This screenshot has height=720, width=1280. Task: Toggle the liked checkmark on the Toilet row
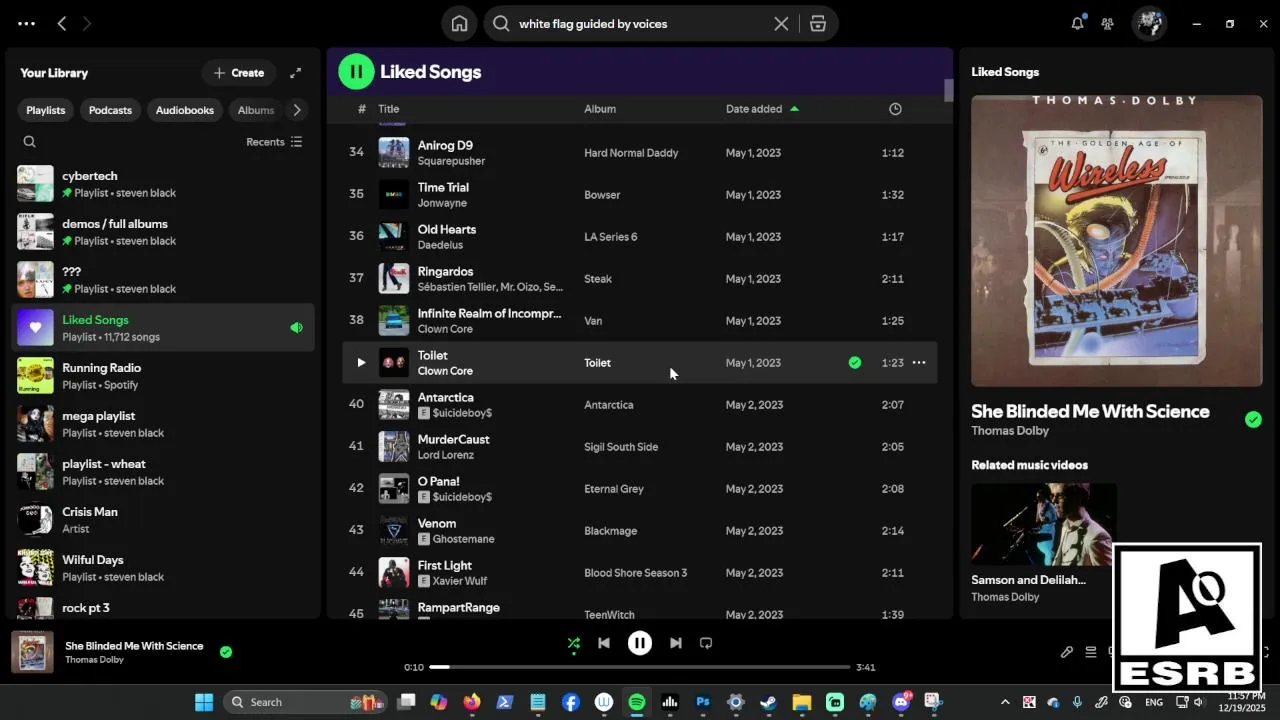click(855, 363)
